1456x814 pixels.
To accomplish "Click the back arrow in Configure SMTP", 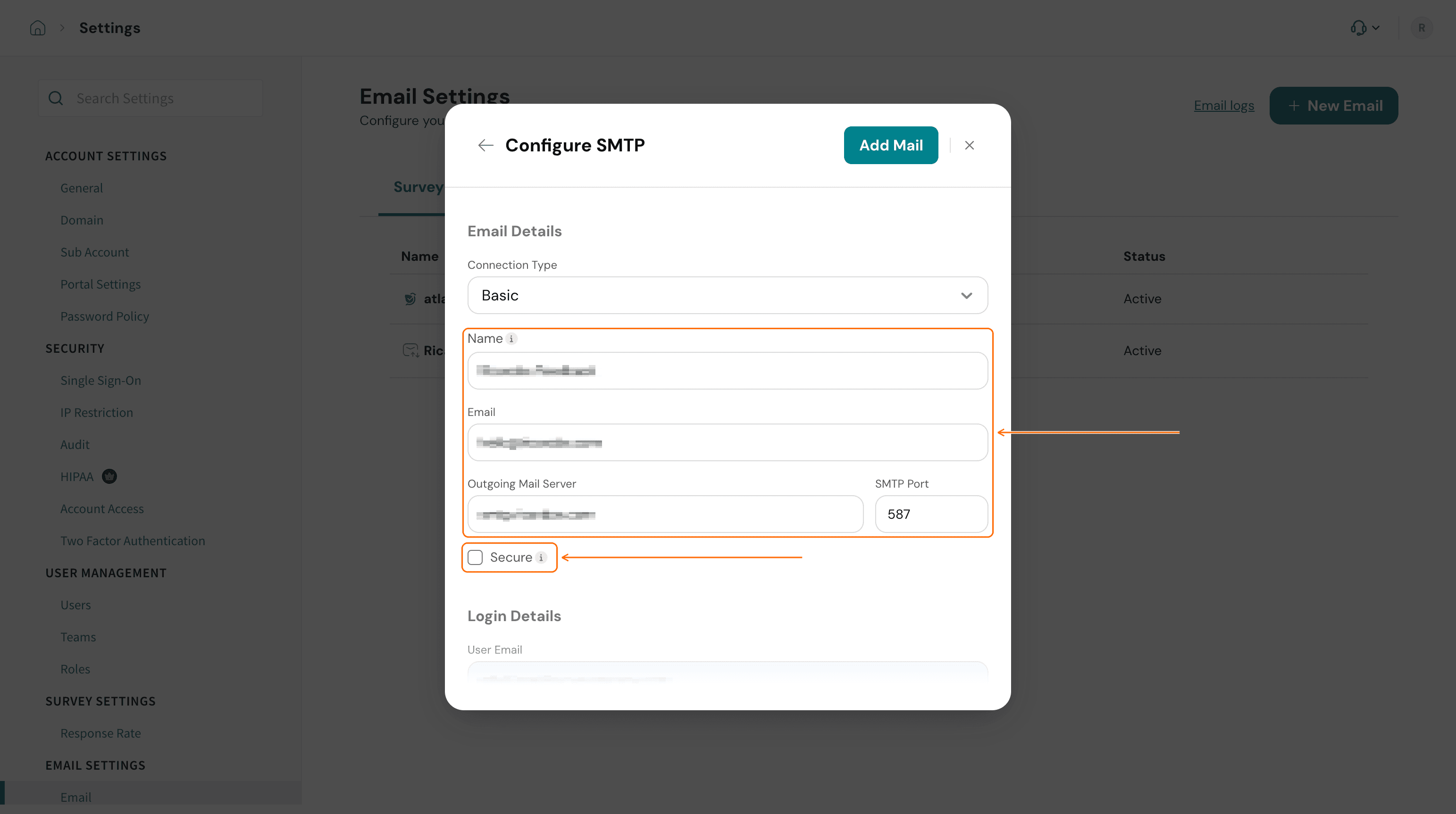I will pyautogui.click(x=485, y=145).
